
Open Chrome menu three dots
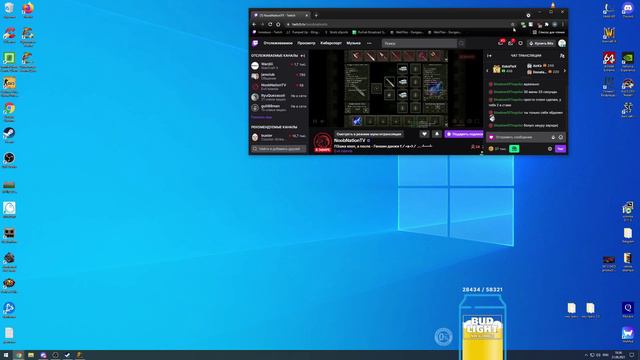(x=563, y=24)
